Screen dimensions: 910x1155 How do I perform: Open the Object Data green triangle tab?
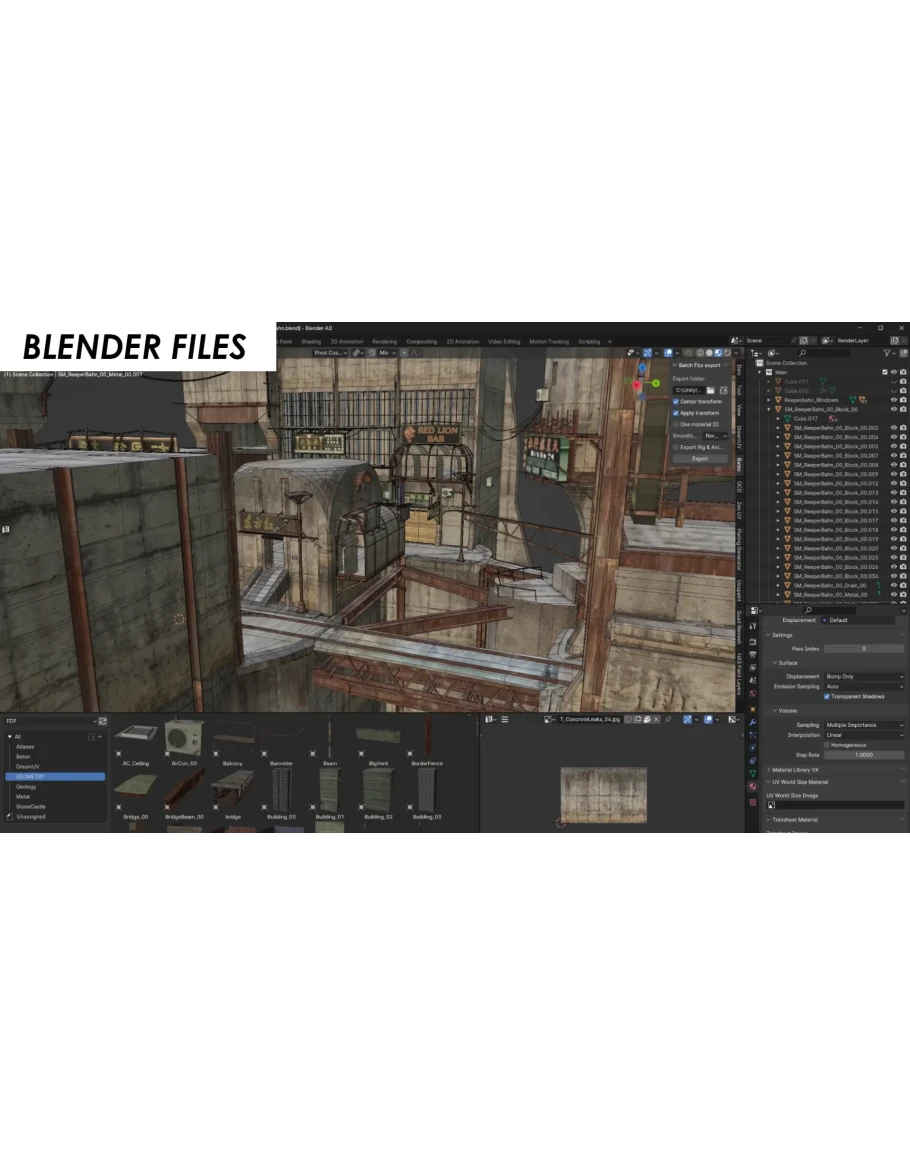(x=752, y=773)
